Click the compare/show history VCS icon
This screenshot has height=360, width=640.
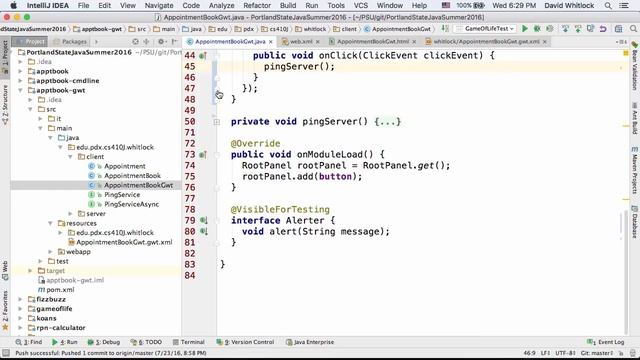point(590,29)
